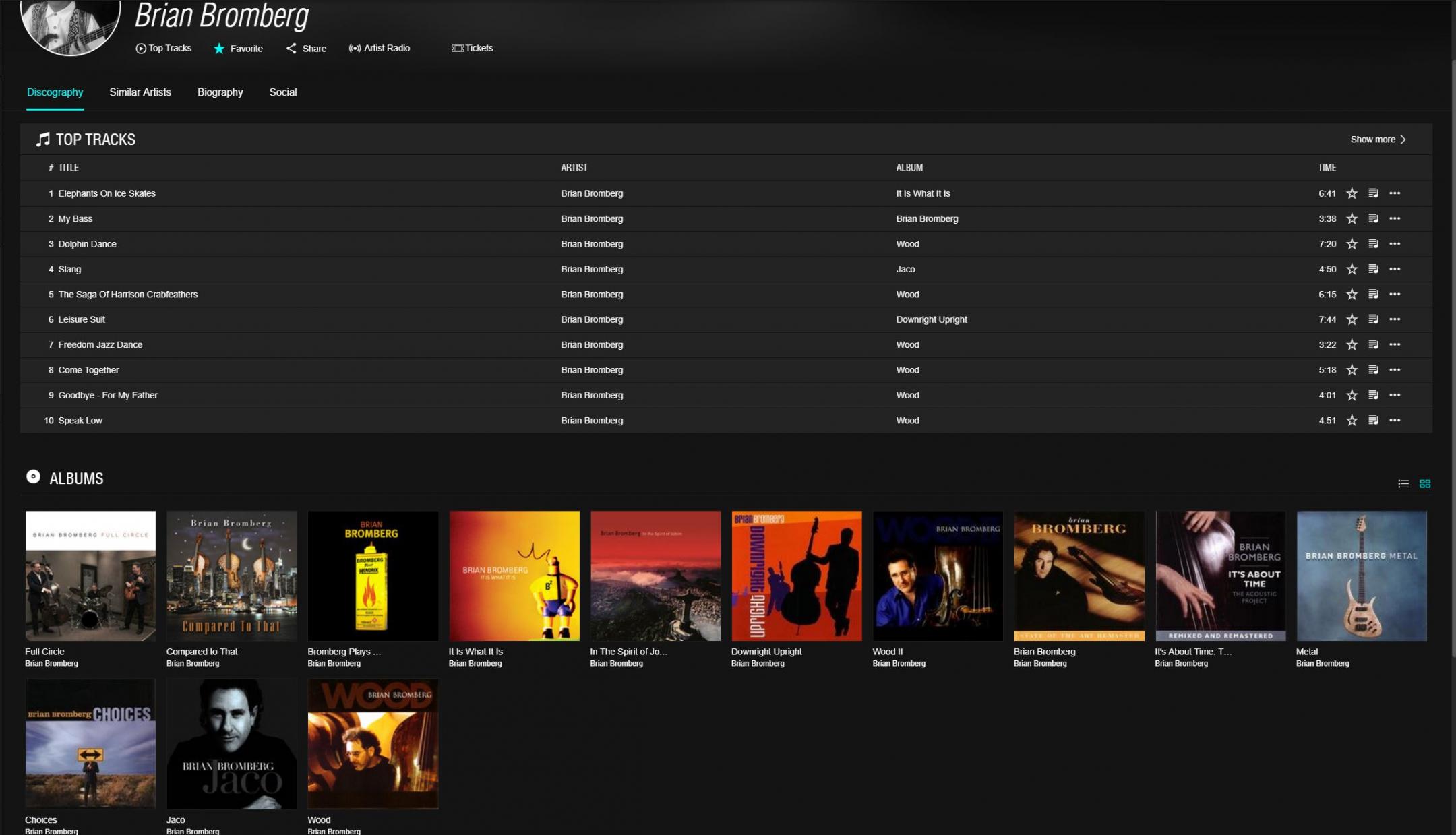Add Slang to playlist
The width and height of the screenshot is (1456, 835).
pyautogui.click(x=1373, y=269)
